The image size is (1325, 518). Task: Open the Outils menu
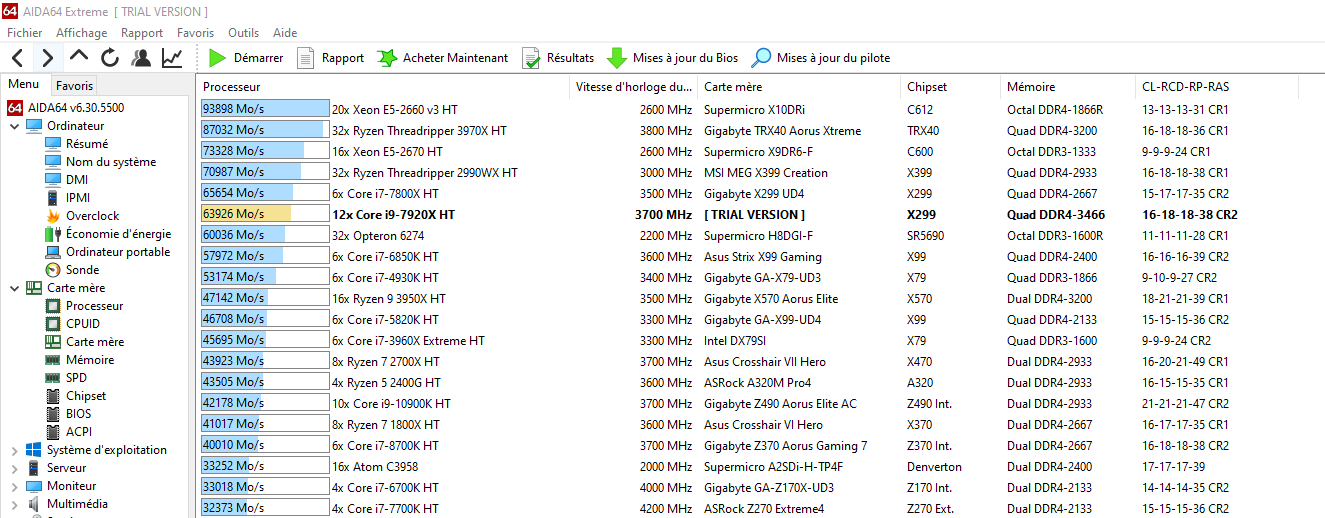(x=244, y=33)
